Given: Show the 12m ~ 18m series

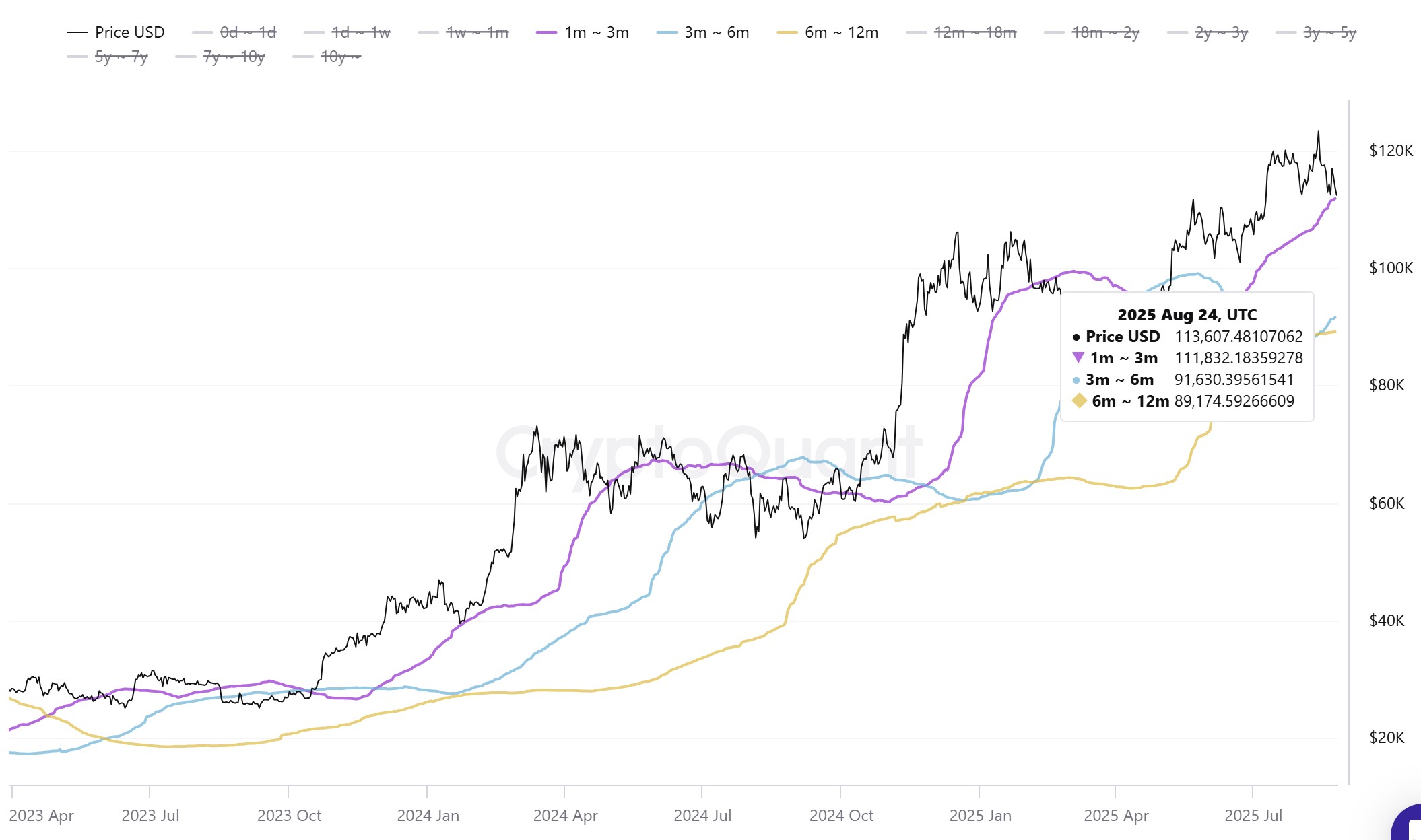Looking at the screenshot, I should [961, 32].
